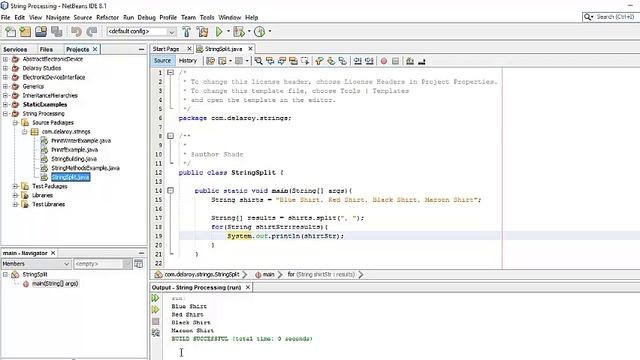
Task: Click the Build Project hammer icon
Action: point(187,31)
